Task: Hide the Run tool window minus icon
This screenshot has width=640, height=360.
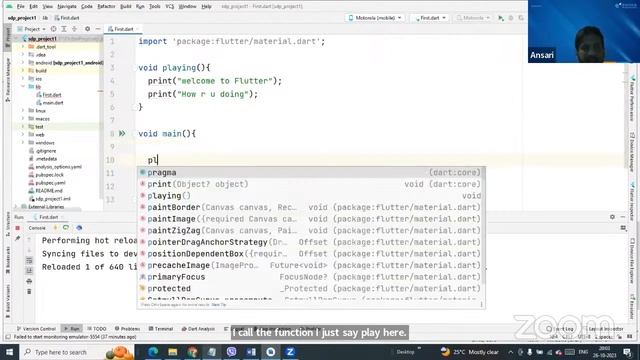Action: [x=623, y=217]
